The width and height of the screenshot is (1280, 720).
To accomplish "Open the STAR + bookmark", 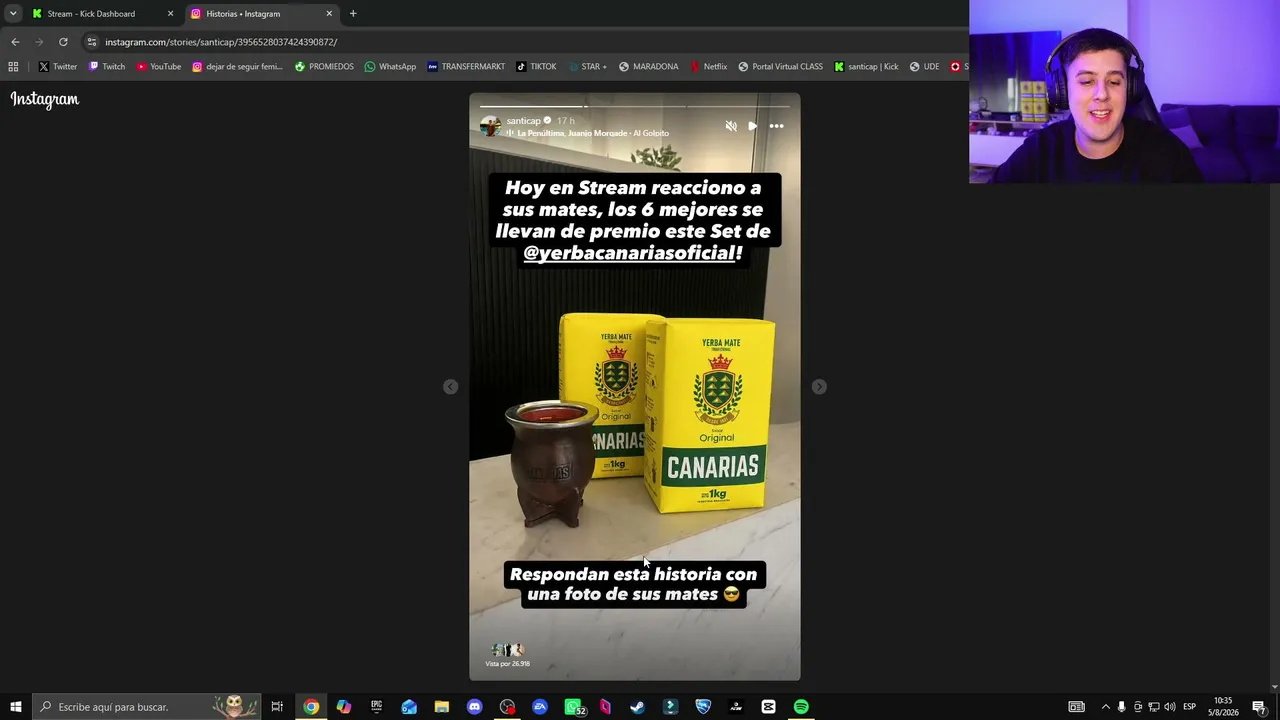I will coord(587,67).
